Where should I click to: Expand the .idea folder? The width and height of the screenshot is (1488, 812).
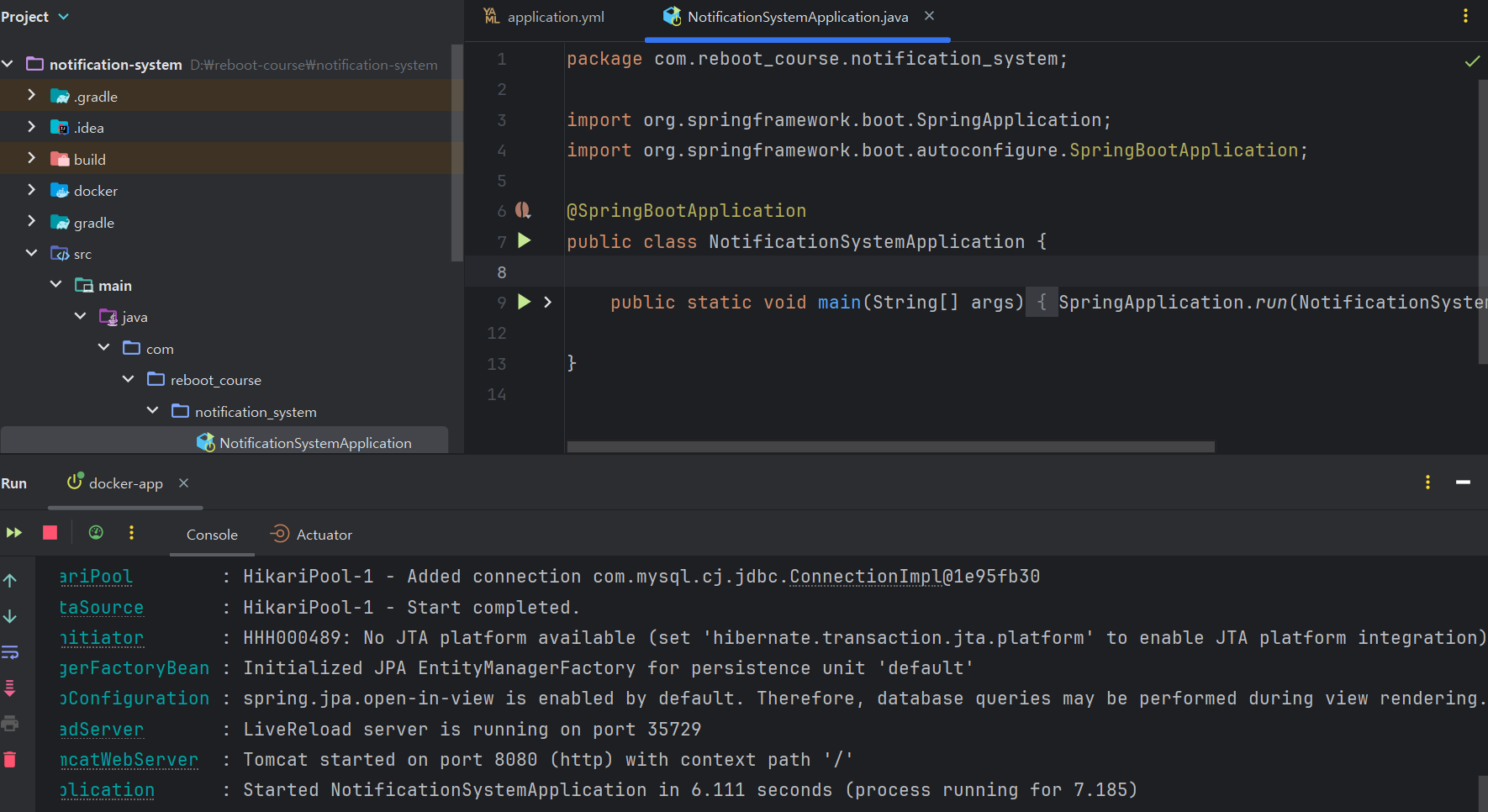pos(31,127)
